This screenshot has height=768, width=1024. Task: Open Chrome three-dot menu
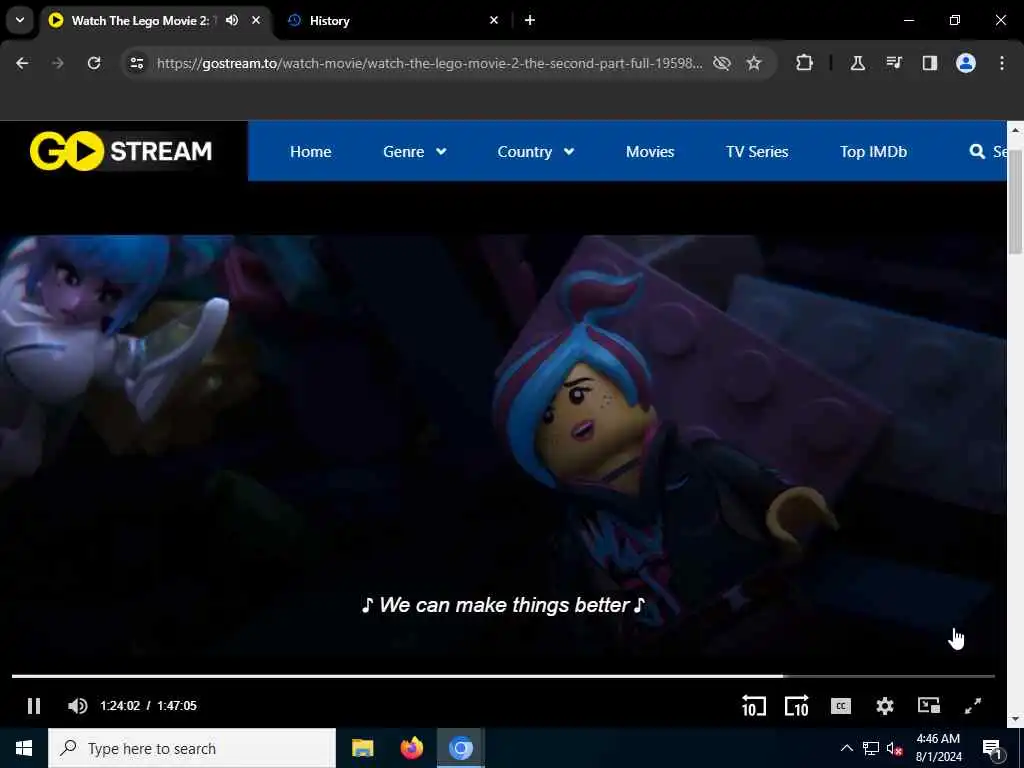point(1002,63)
